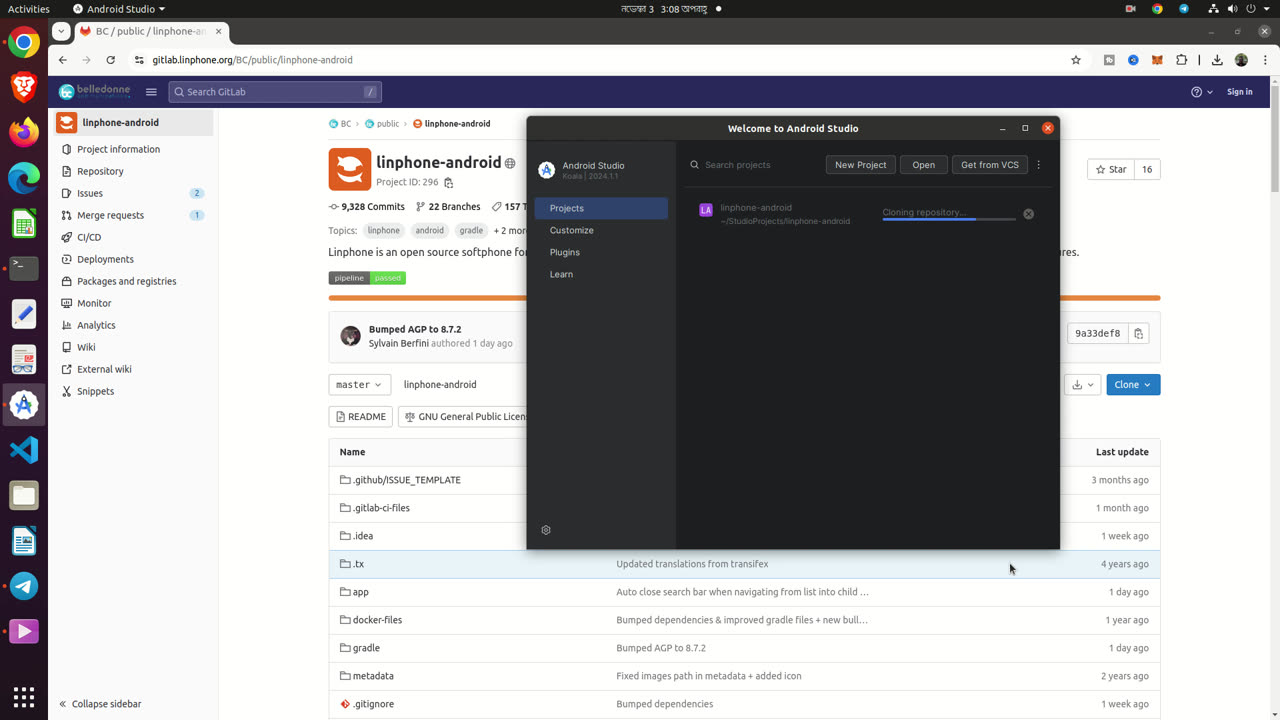
Task: Open the download source code dropdown
Action: 1083,385
